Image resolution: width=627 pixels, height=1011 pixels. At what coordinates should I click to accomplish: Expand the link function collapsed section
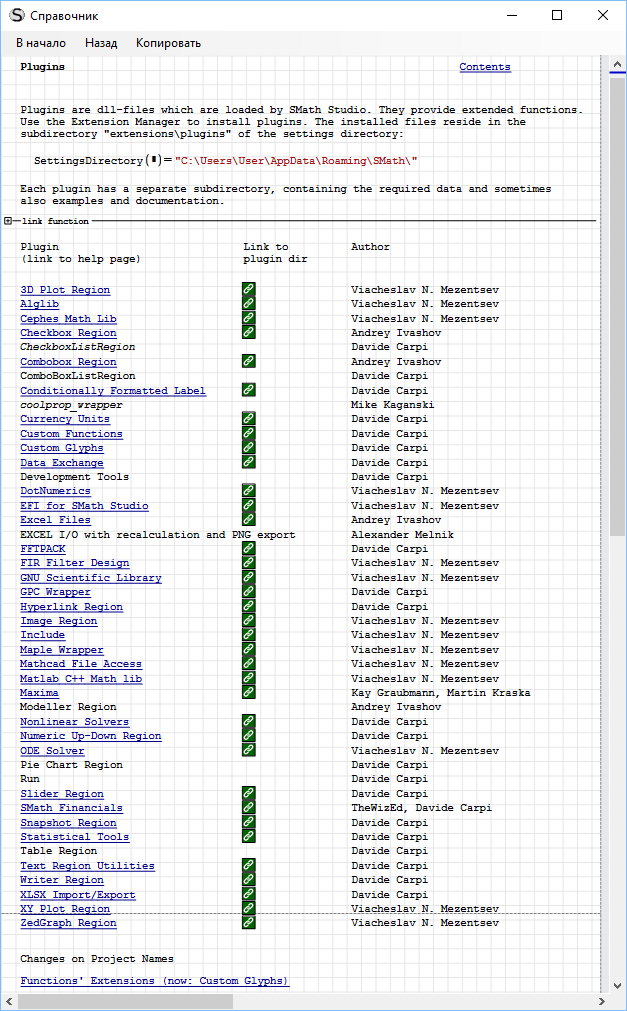[x=8, y=221]
